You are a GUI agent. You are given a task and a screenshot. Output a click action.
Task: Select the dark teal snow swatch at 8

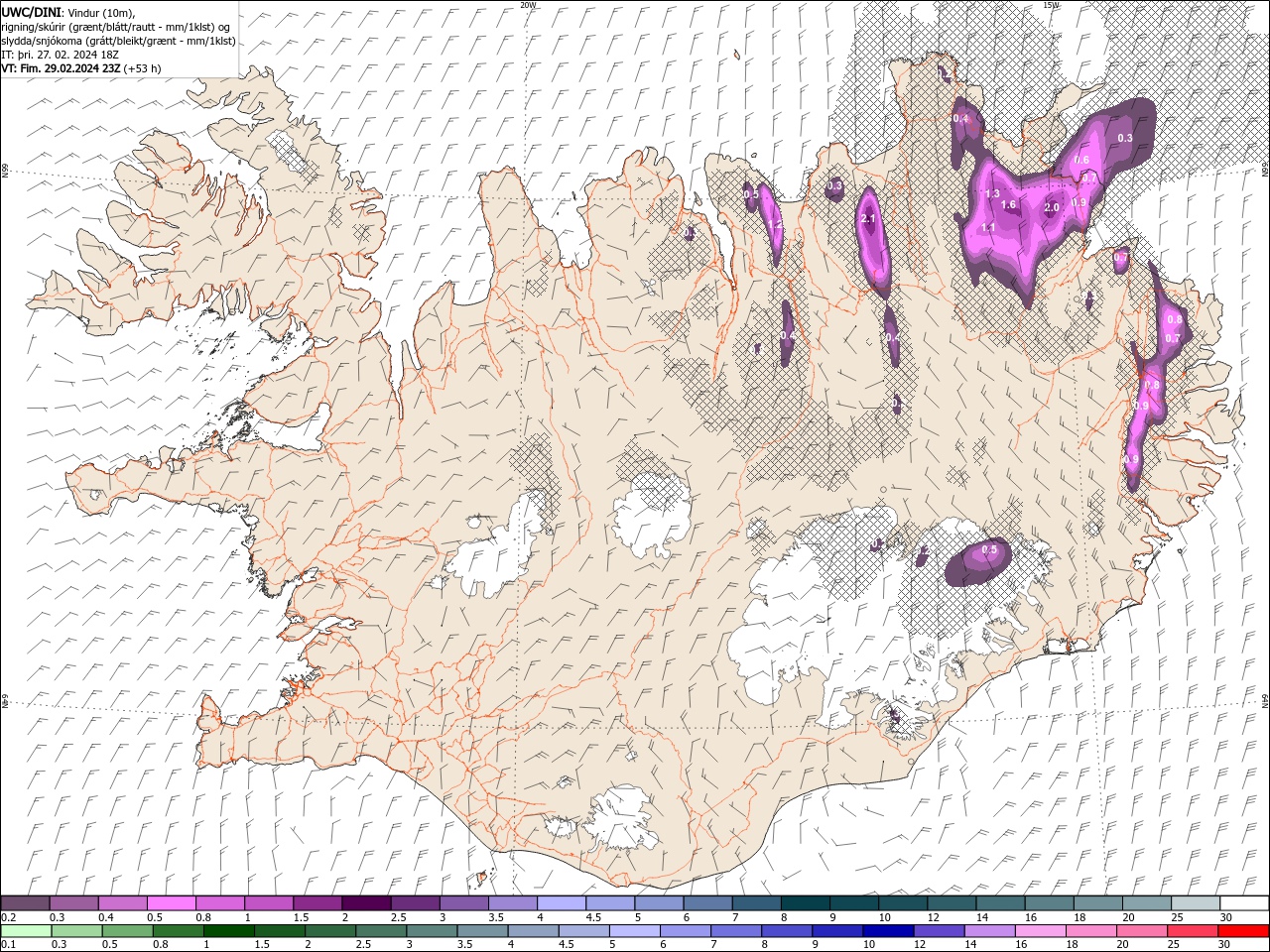tap(805, 902)
